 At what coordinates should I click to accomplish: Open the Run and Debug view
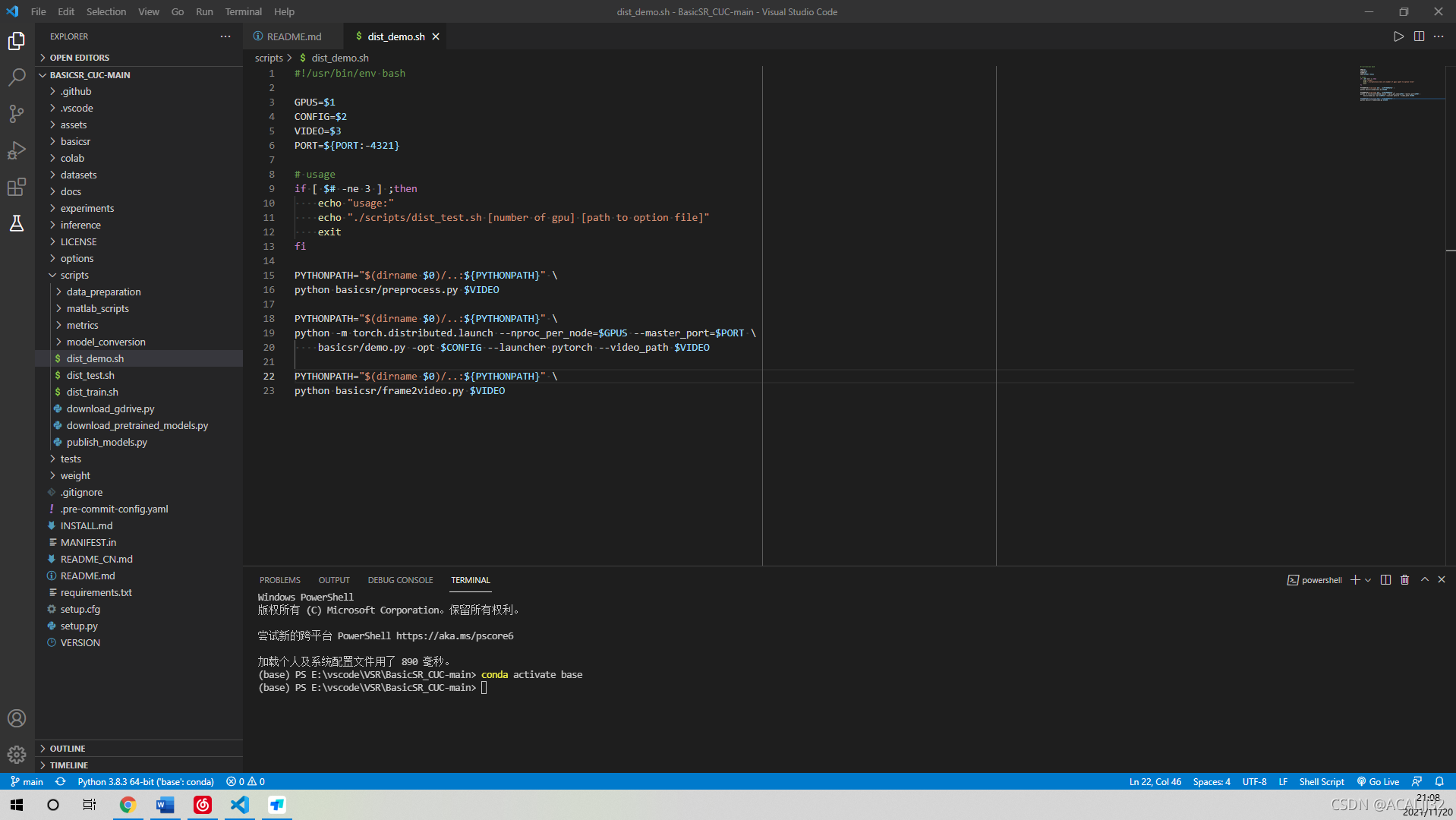coord(17,150)
